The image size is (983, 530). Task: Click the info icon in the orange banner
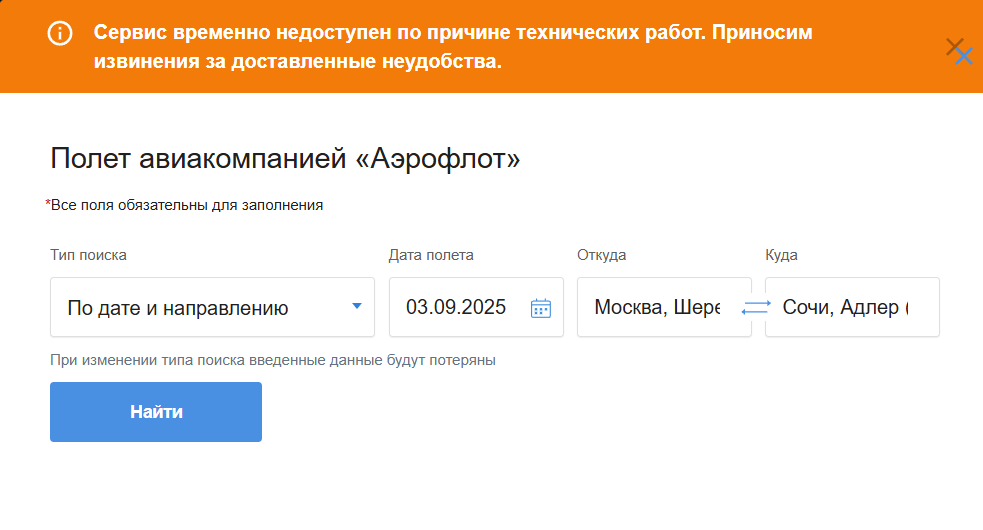pyautogui.click(x=60, y=33)
